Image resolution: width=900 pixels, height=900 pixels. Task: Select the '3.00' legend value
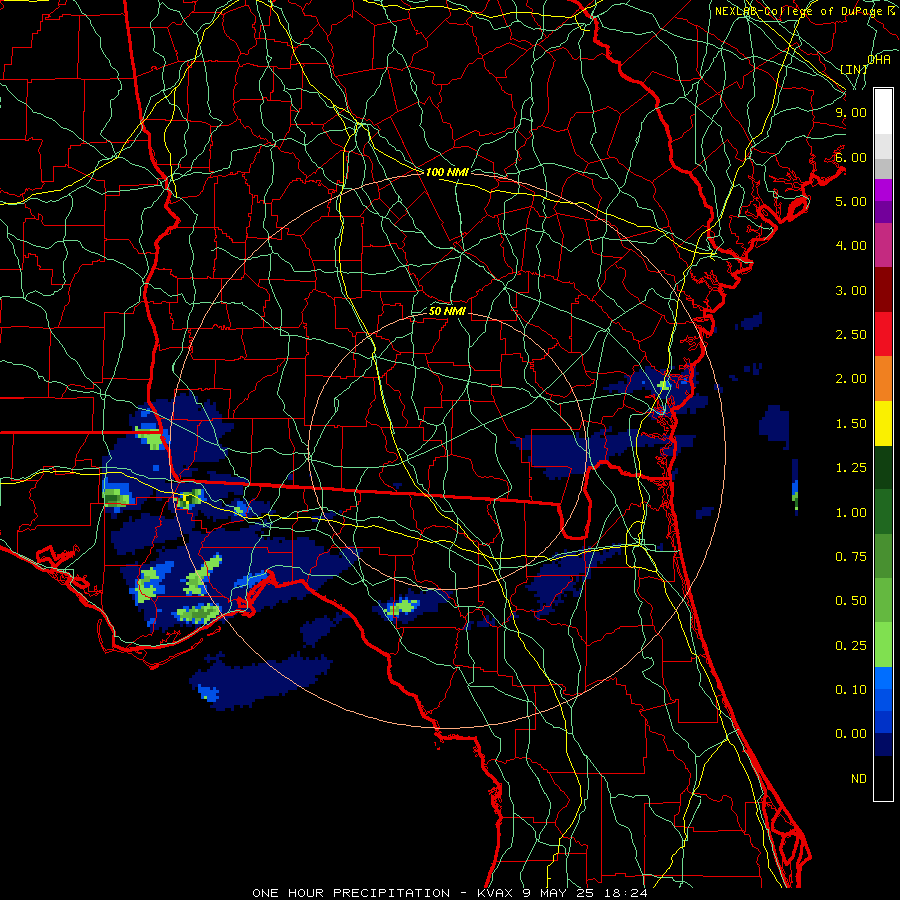[851, 290]
